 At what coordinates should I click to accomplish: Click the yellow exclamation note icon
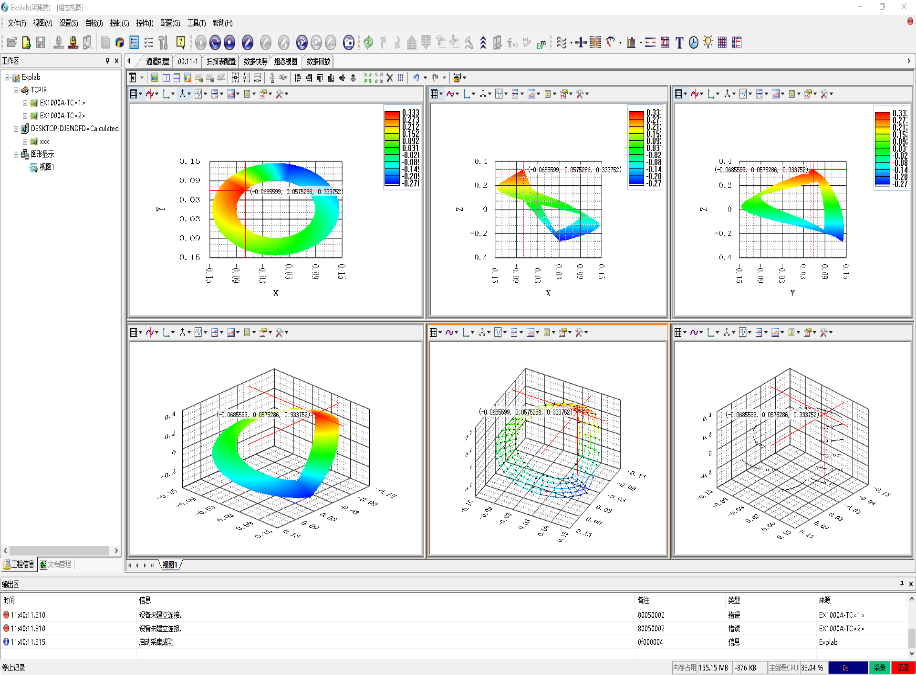click(180, 42)
